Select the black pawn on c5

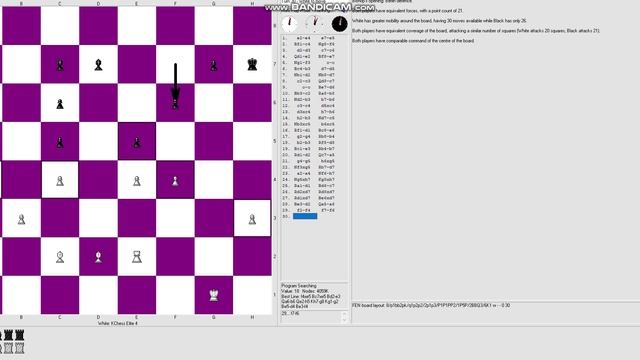click(60, 142)
